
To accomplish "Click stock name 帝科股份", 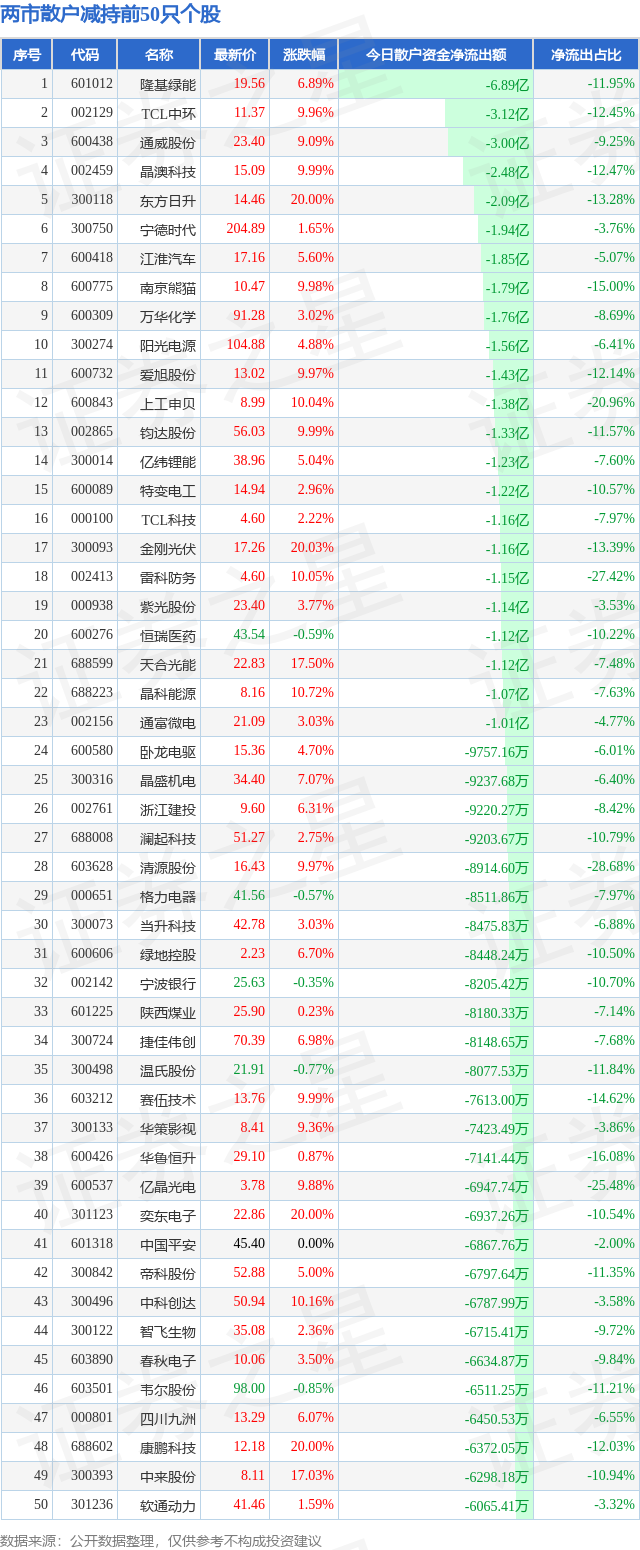I will tap(168, 1274).
